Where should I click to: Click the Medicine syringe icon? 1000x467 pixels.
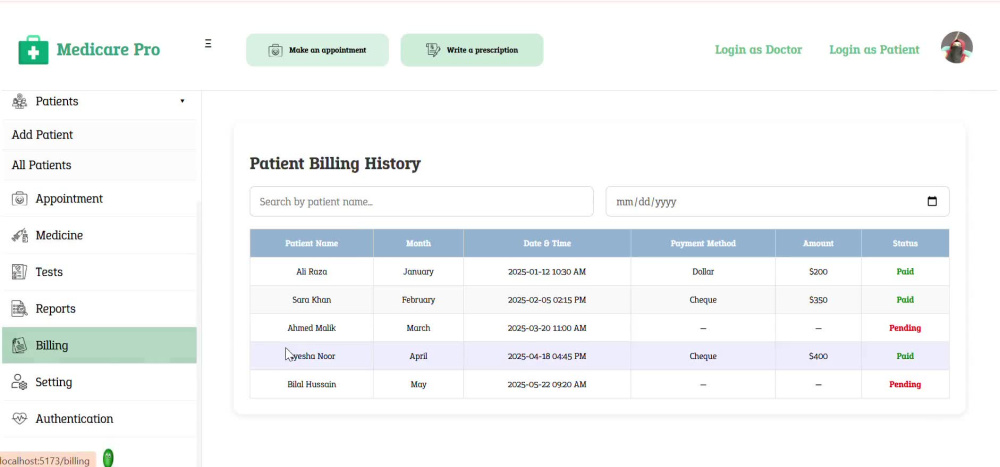point(20,235)
